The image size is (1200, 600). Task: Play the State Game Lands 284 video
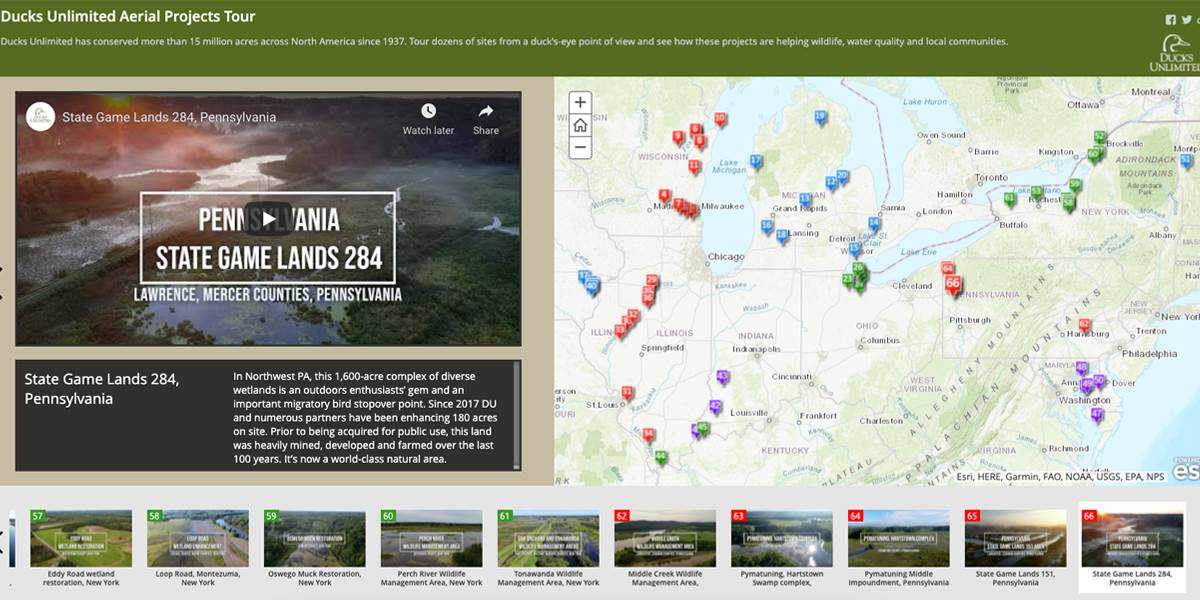(x=268, y=219)
